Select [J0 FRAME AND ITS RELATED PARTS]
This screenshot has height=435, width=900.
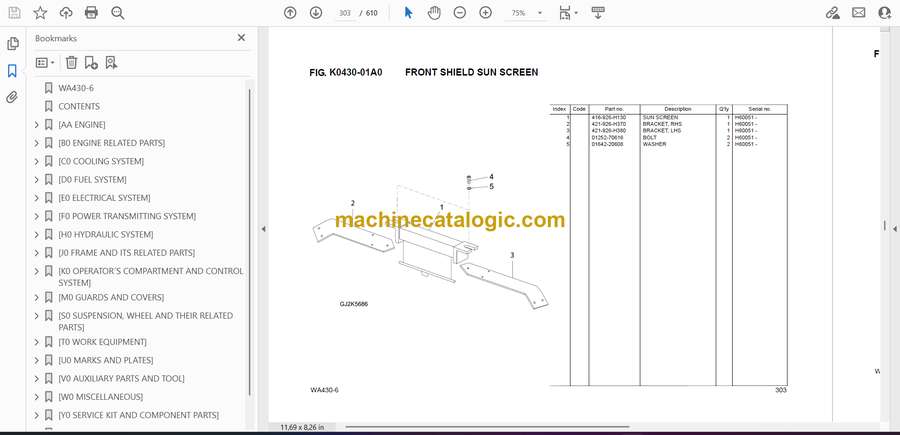tap(126, 253)
